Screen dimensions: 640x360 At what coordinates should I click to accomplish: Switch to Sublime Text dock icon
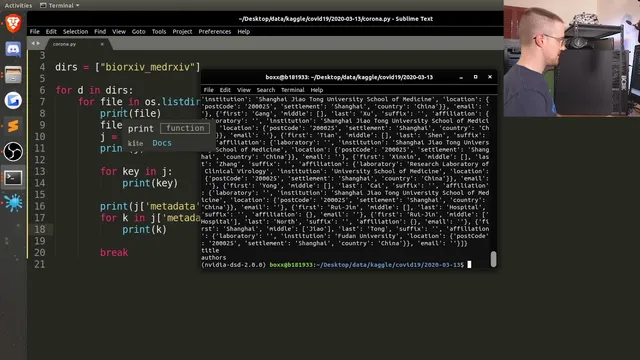click(13, 126)
